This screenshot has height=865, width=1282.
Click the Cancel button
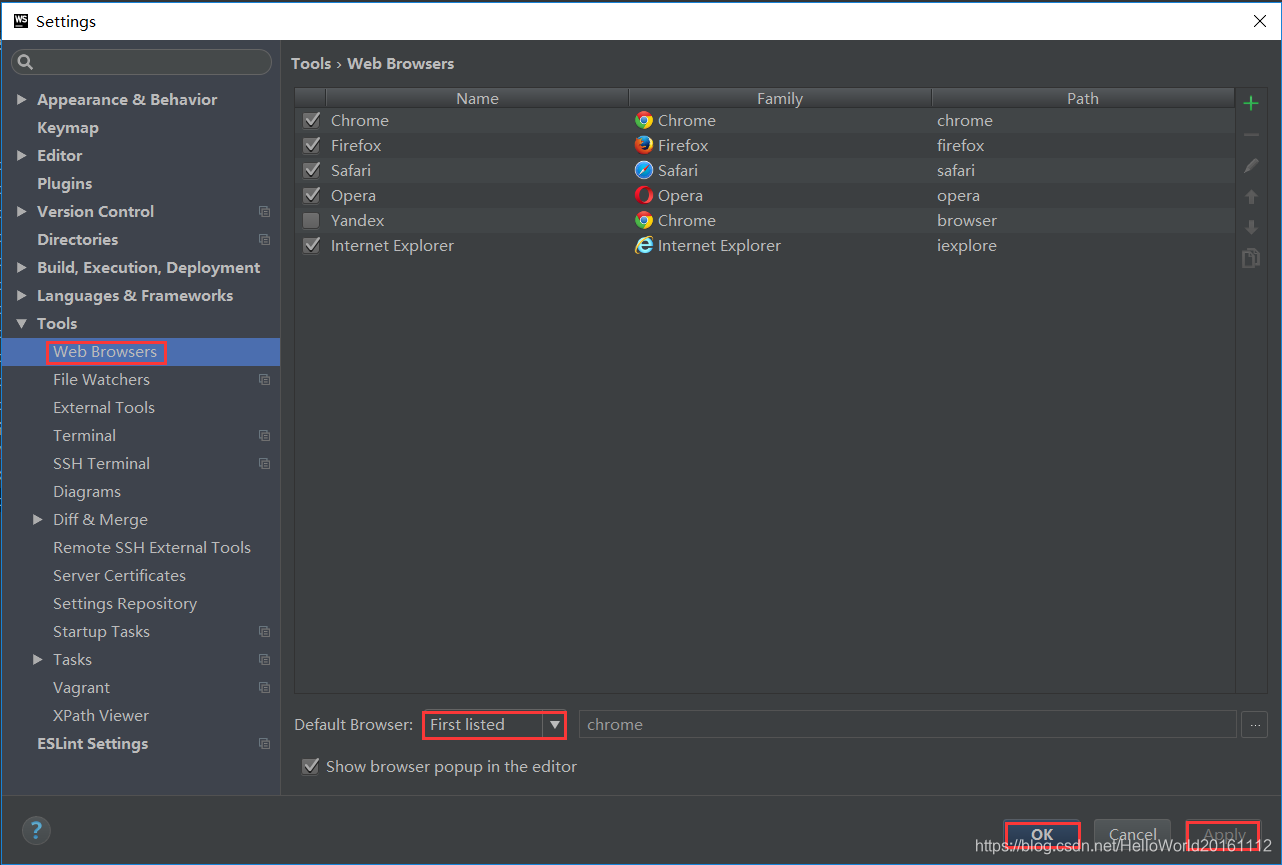coord(1133,834)
